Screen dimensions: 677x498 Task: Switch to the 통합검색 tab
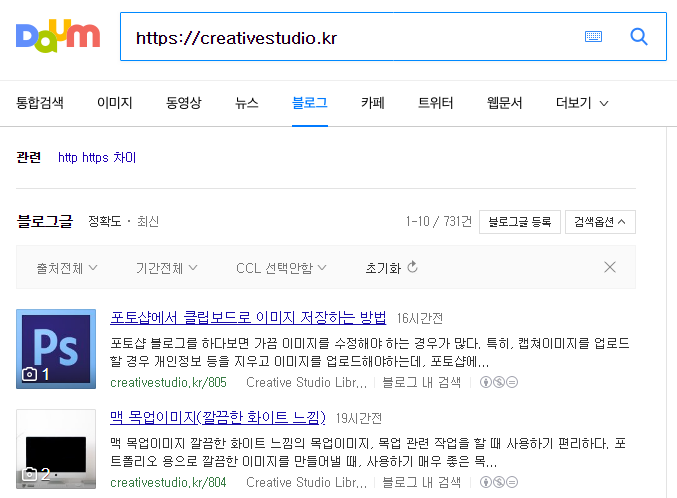pyautogui.click(x=40, y=103)
